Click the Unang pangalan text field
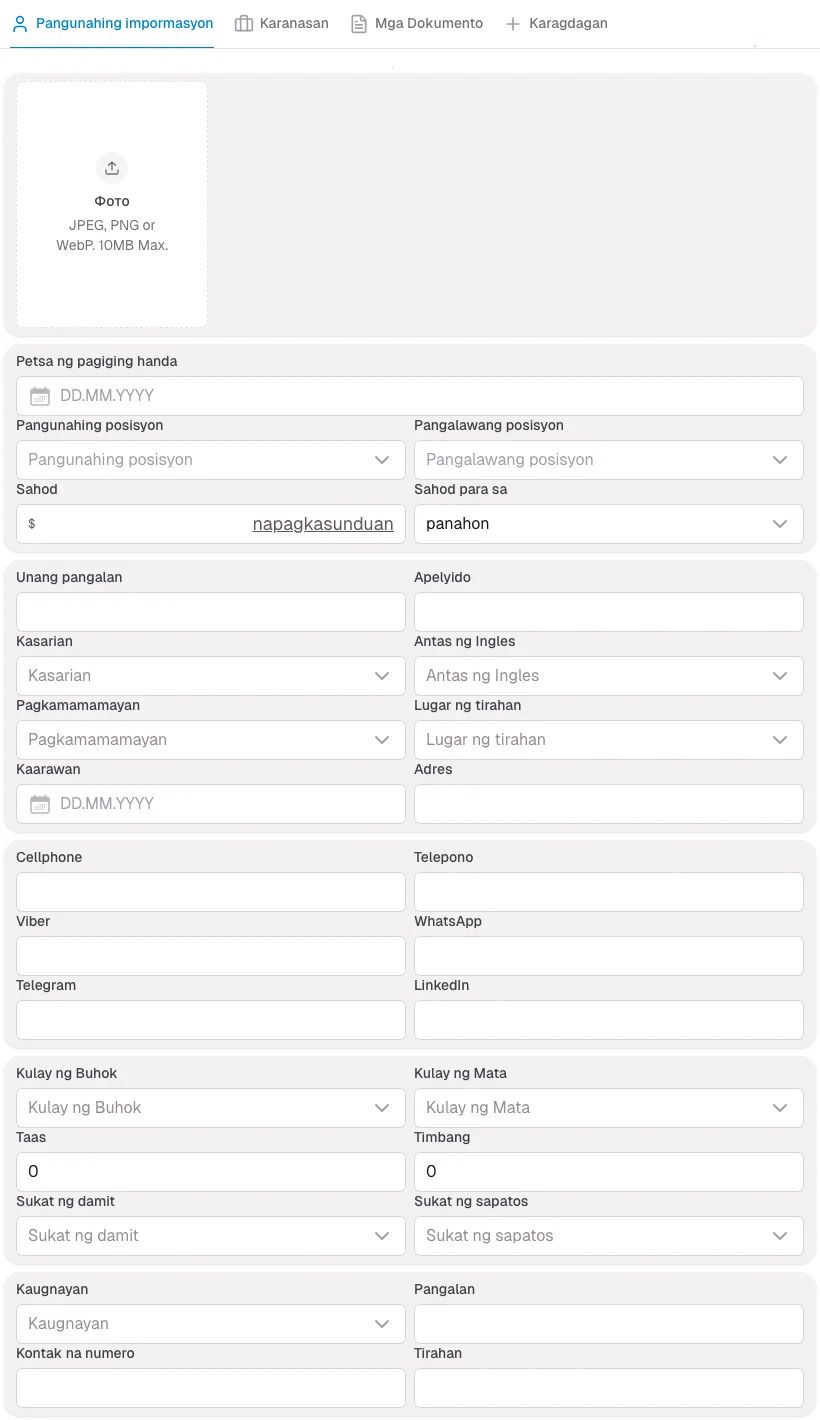820x1420 pixels. click(x=210, y=612)
